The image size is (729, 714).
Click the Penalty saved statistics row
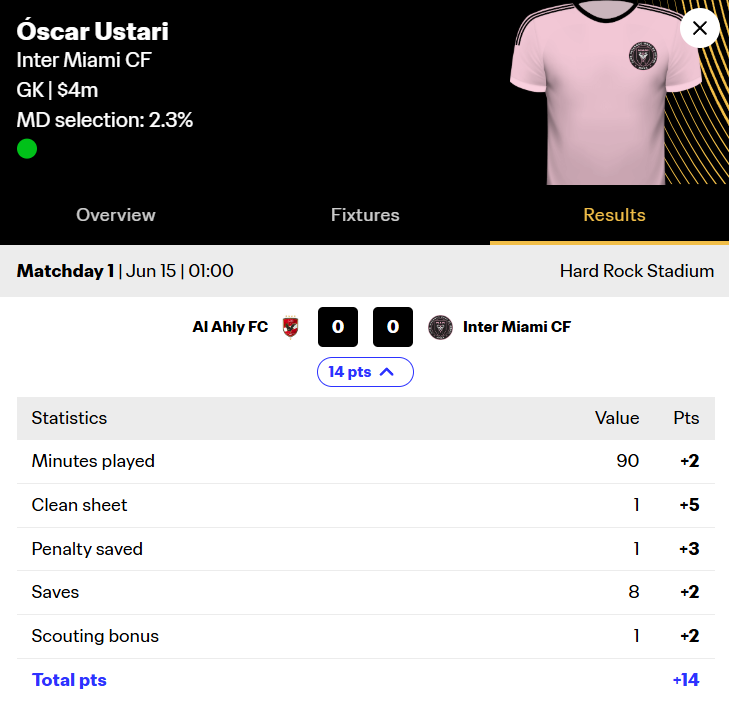click(365, 549)
